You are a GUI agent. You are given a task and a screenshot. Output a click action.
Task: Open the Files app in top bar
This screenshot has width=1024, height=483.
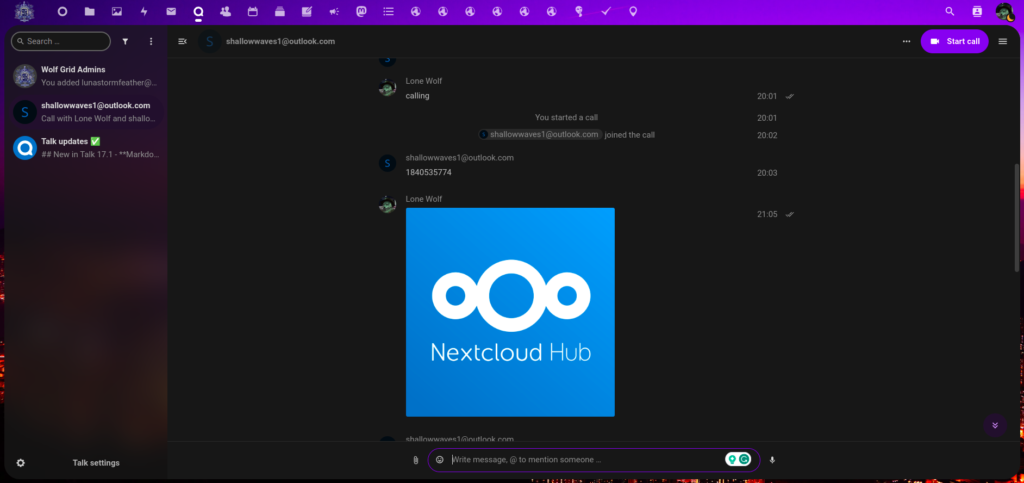[90, 11]
